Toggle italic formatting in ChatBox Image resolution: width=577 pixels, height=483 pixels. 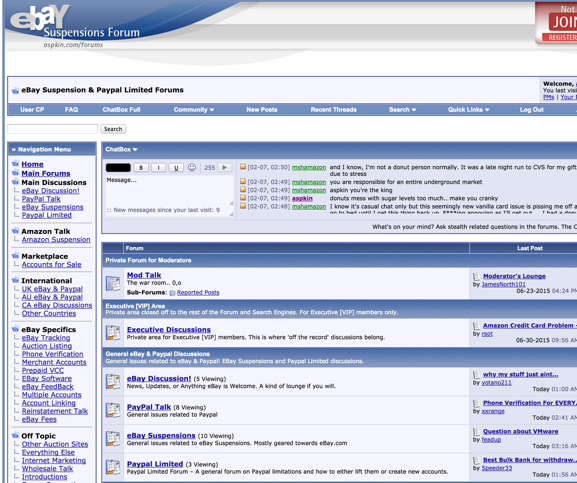(x=159, y=168)
